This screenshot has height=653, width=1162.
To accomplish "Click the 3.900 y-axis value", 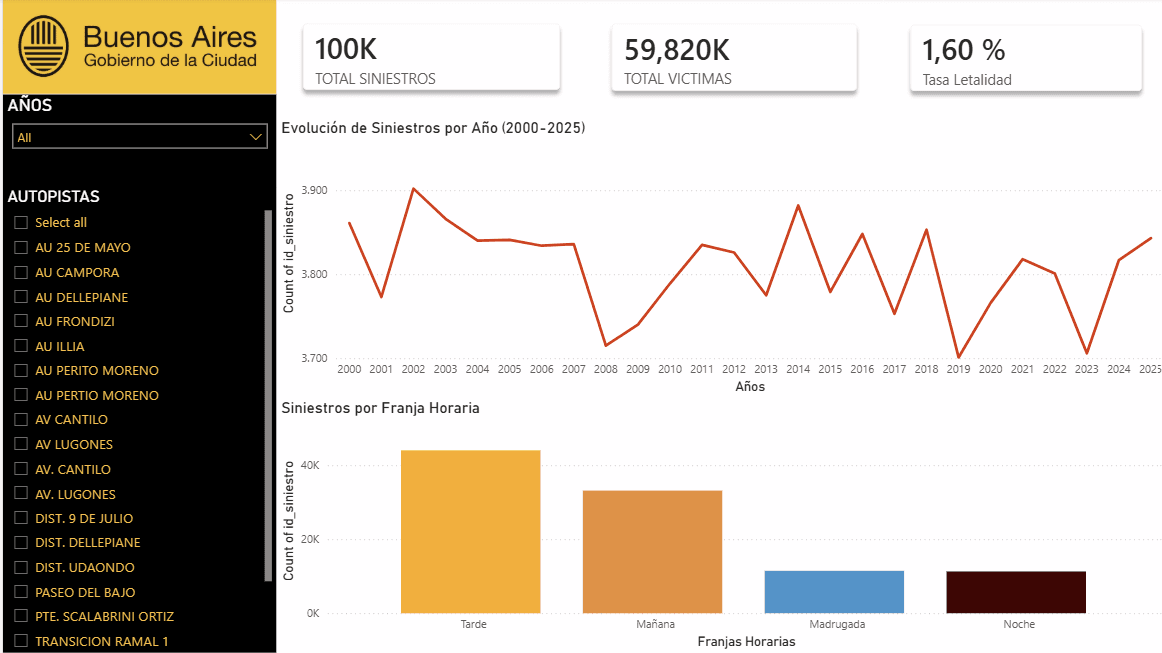I will [314, 190].
